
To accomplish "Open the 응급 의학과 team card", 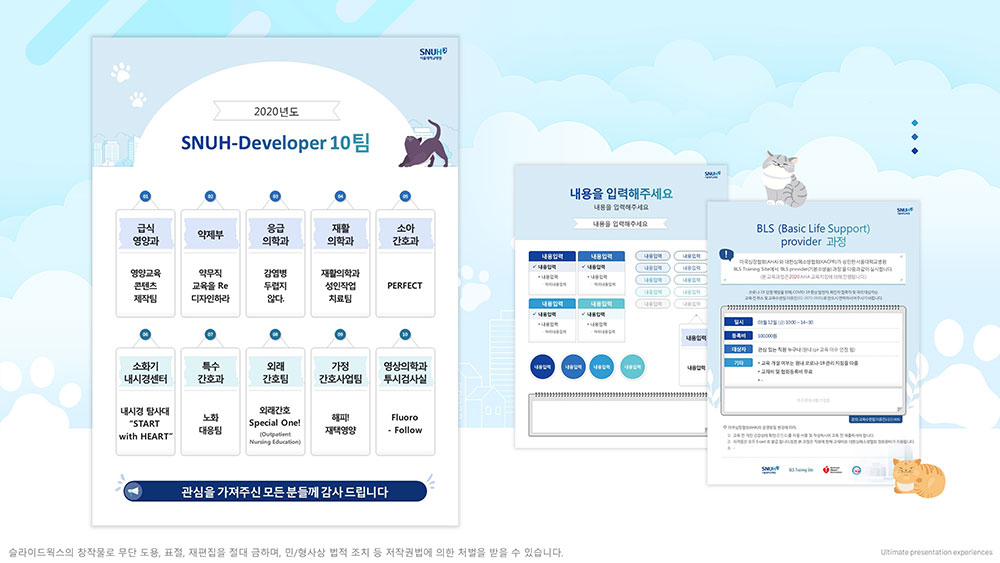I will pos(275,260).
